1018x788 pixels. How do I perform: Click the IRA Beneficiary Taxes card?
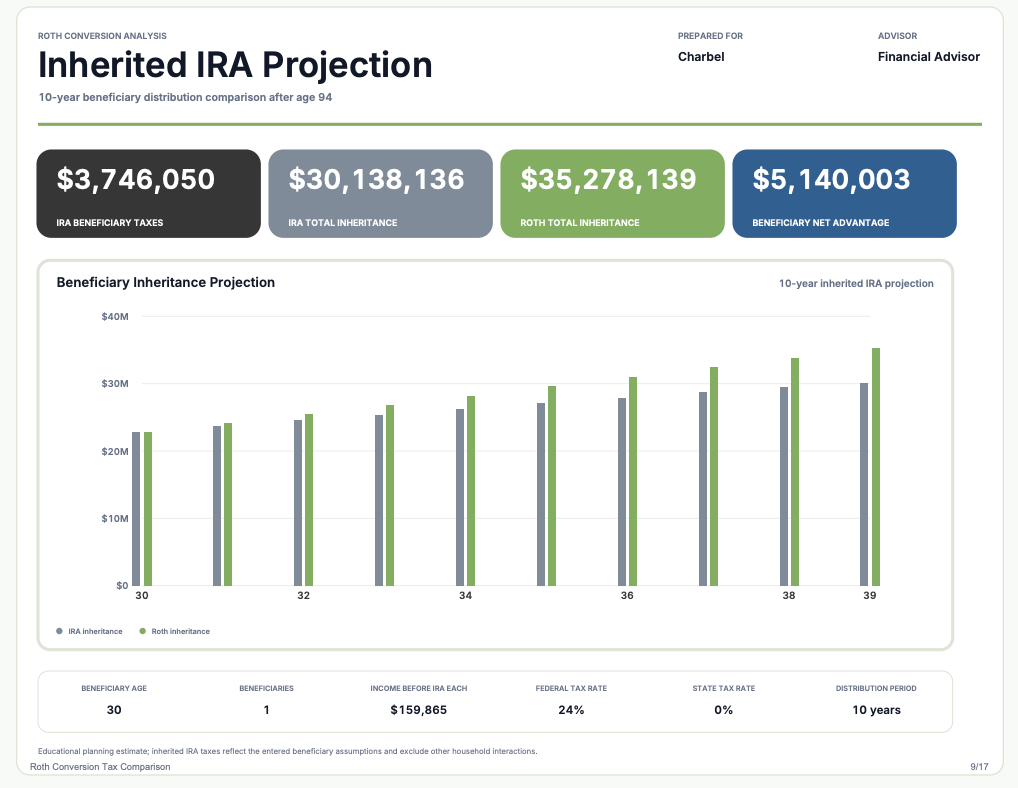click(x=149, y=193)
